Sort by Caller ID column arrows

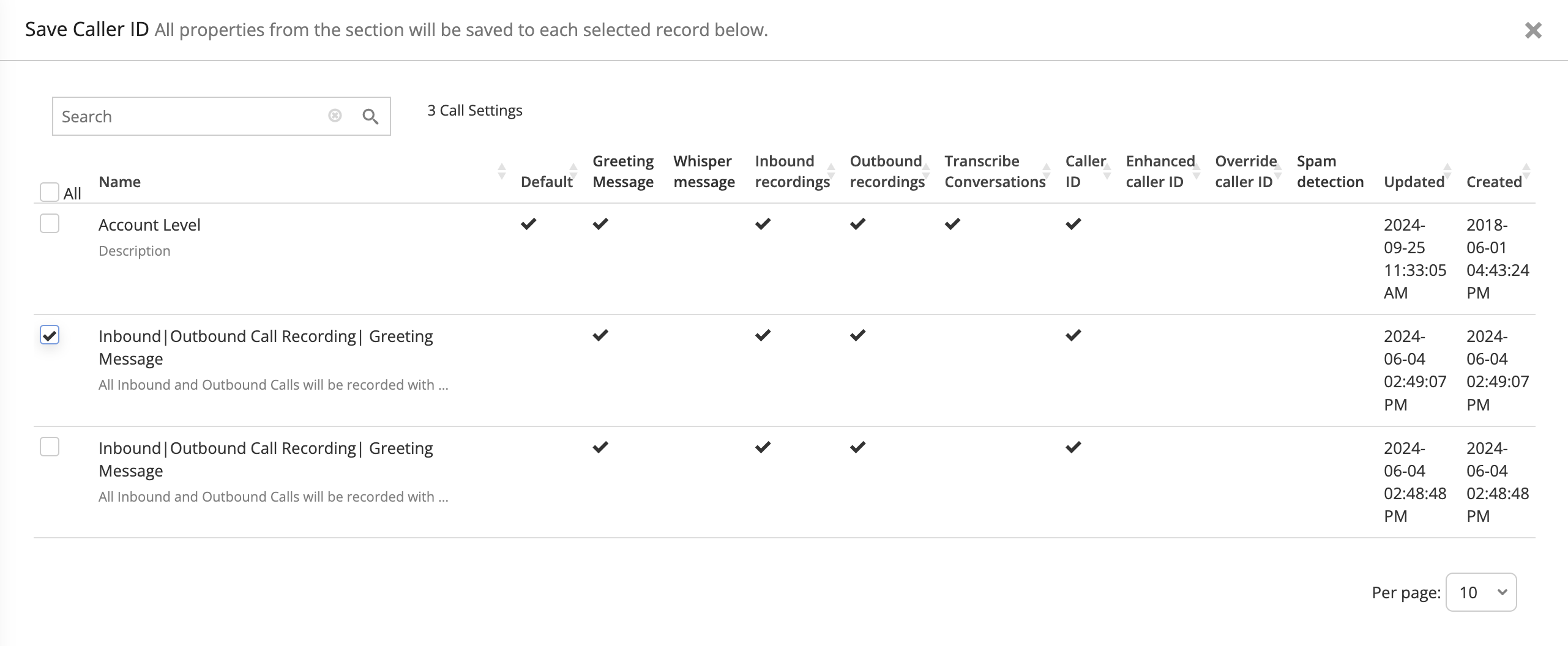[1107, 171]
